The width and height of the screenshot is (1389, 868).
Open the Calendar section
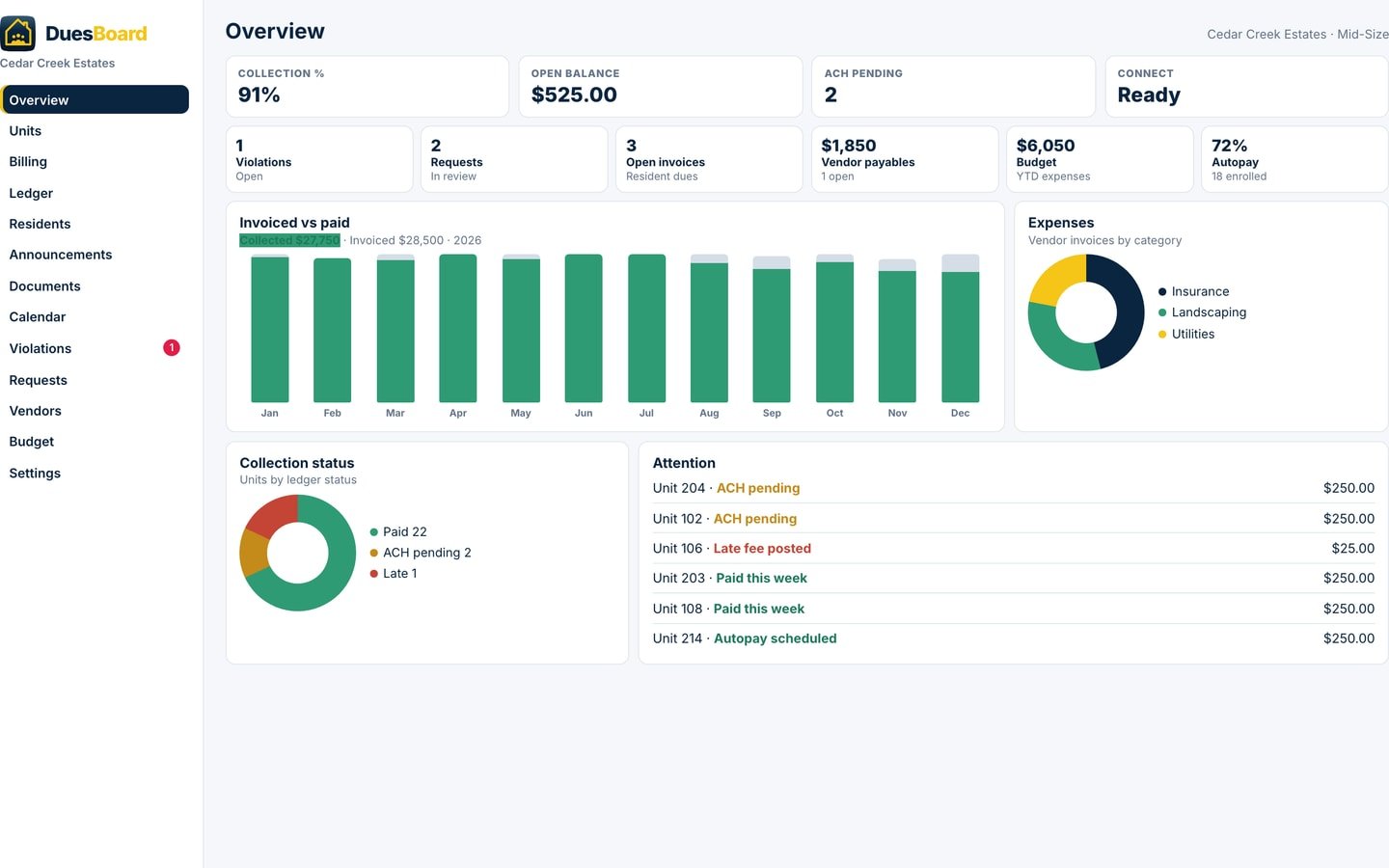point(95,317)
